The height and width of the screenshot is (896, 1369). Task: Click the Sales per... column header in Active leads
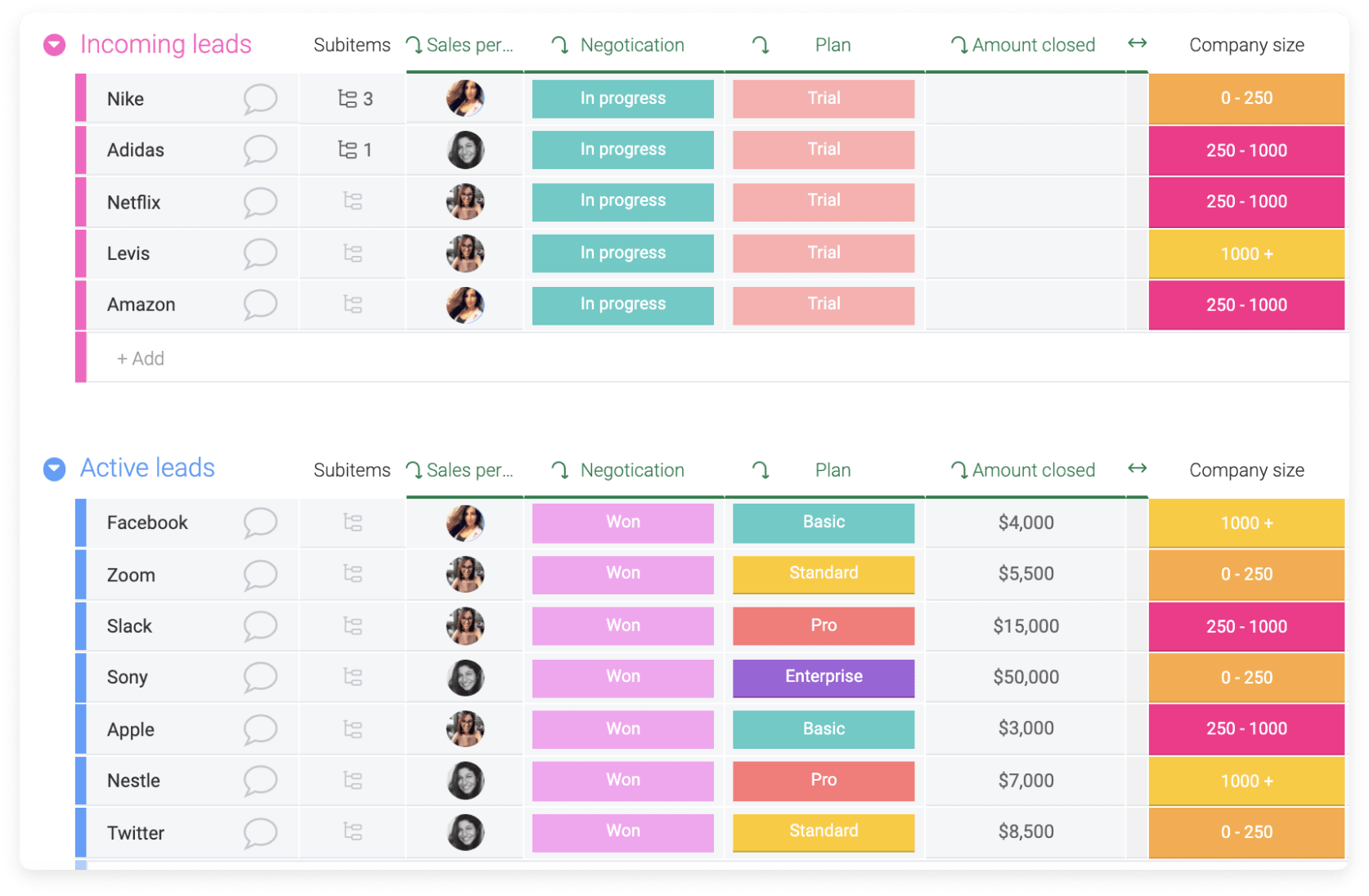click(x=469, y=470)
